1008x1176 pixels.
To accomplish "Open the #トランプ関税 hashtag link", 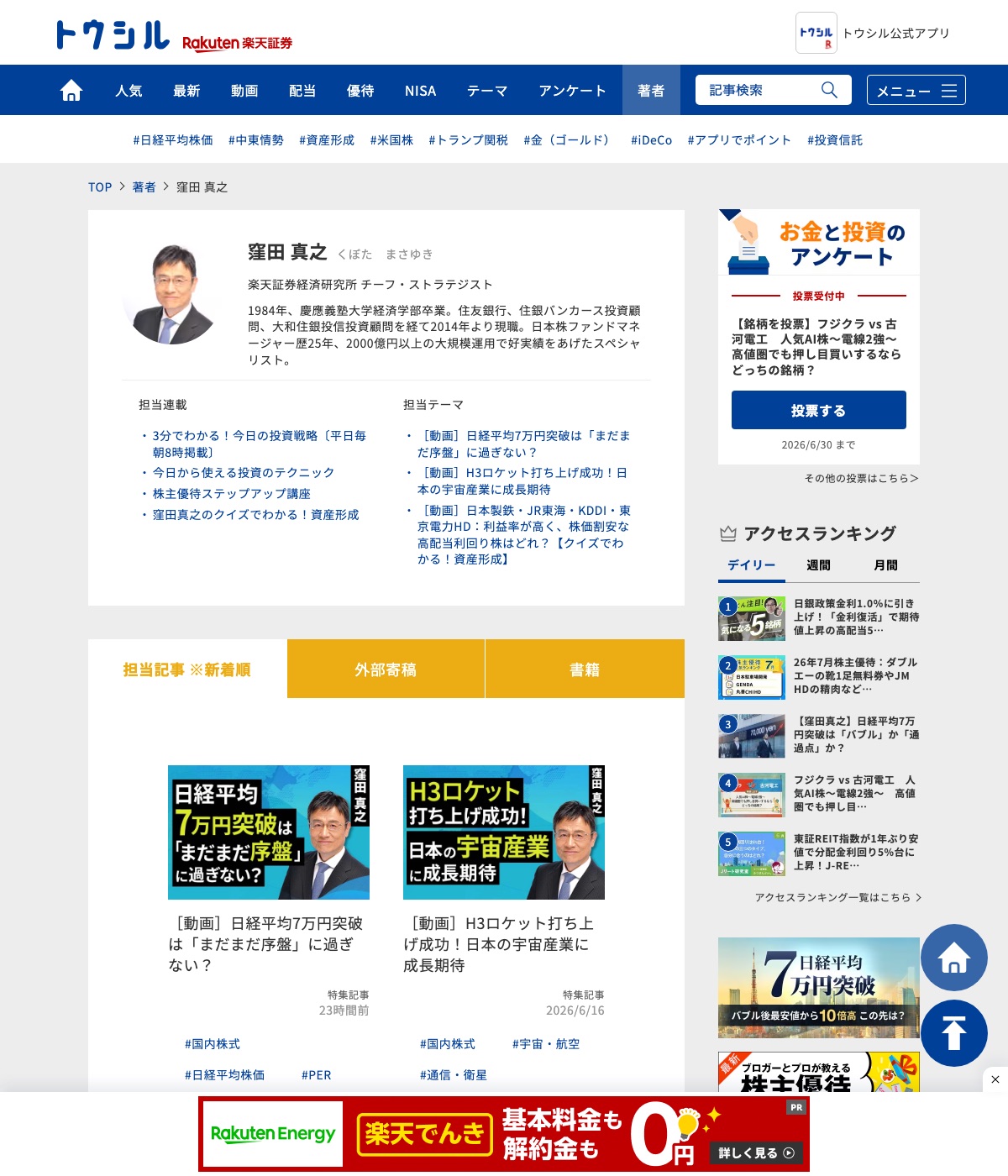I will [468, 140].
